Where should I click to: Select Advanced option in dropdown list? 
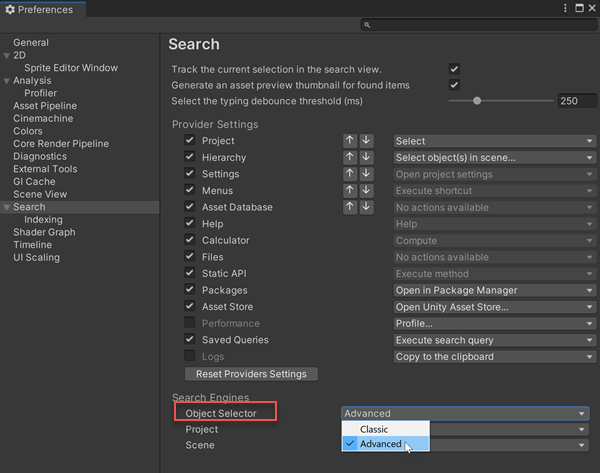pyautogui.click(x=380, y=445)
